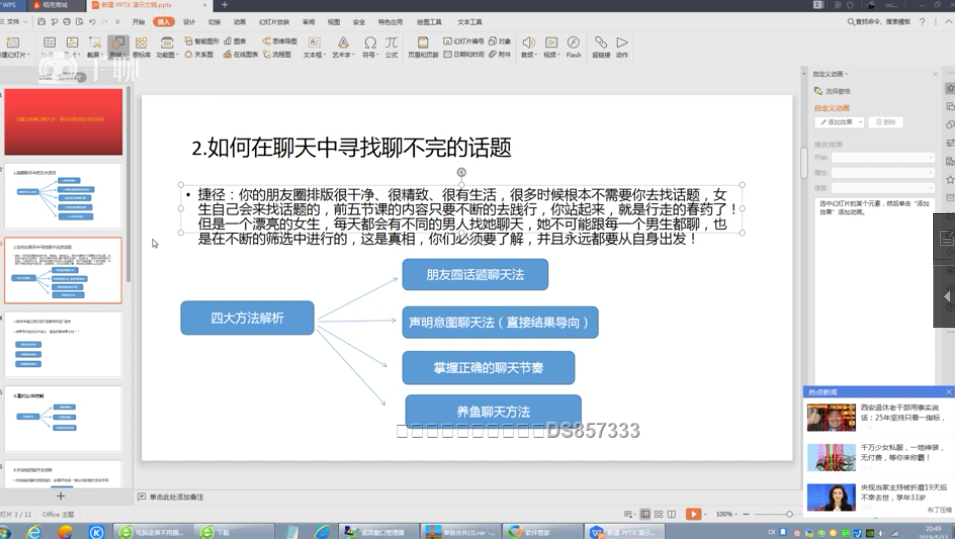This screenshot has width=955, height=539.
Task: Select normal view button in status bar
Action: [x=645, y=514]
